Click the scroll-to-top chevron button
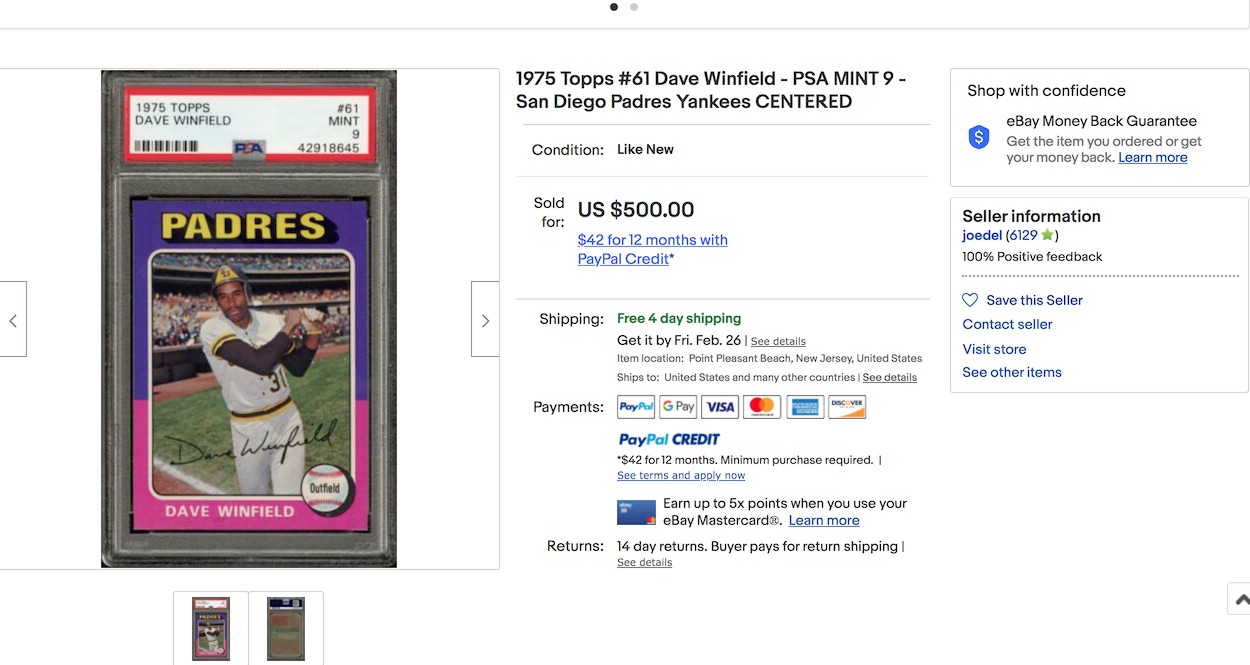Screen dimensions: 1250x665 coord(1240,599)
